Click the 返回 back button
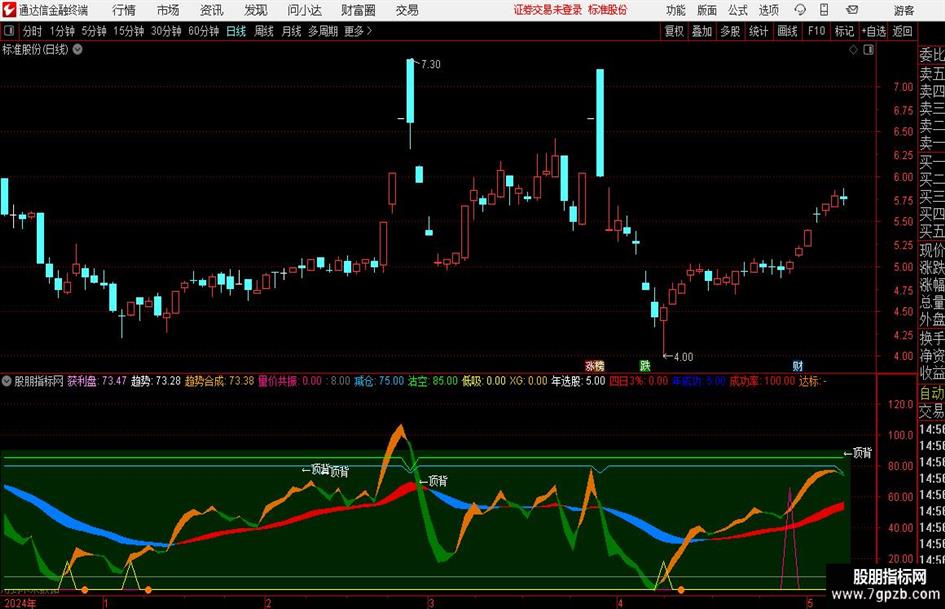Viewport: 945px width, 609px height. (903, 31)
